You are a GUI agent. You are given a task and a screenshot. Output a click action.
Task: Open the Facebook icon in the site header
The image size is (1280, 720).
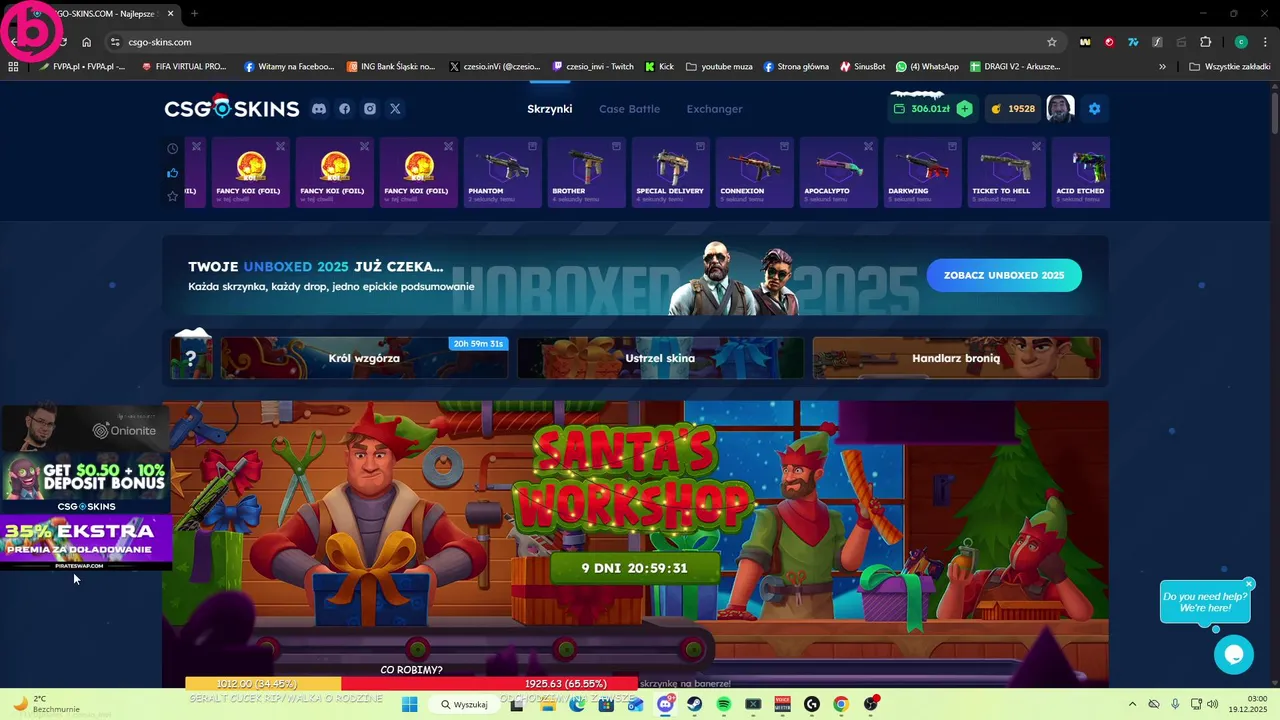click(344, 109)
